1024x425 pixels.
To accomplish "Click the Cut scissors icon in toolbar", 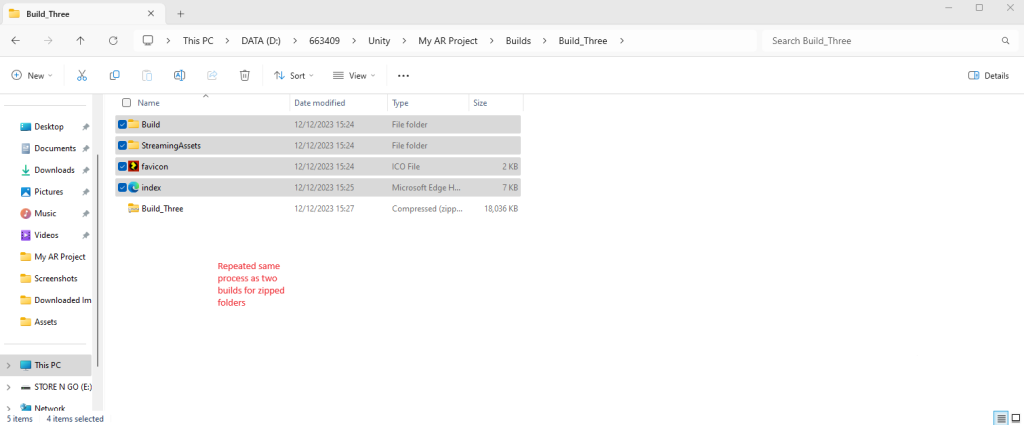I will coord(82,75).
